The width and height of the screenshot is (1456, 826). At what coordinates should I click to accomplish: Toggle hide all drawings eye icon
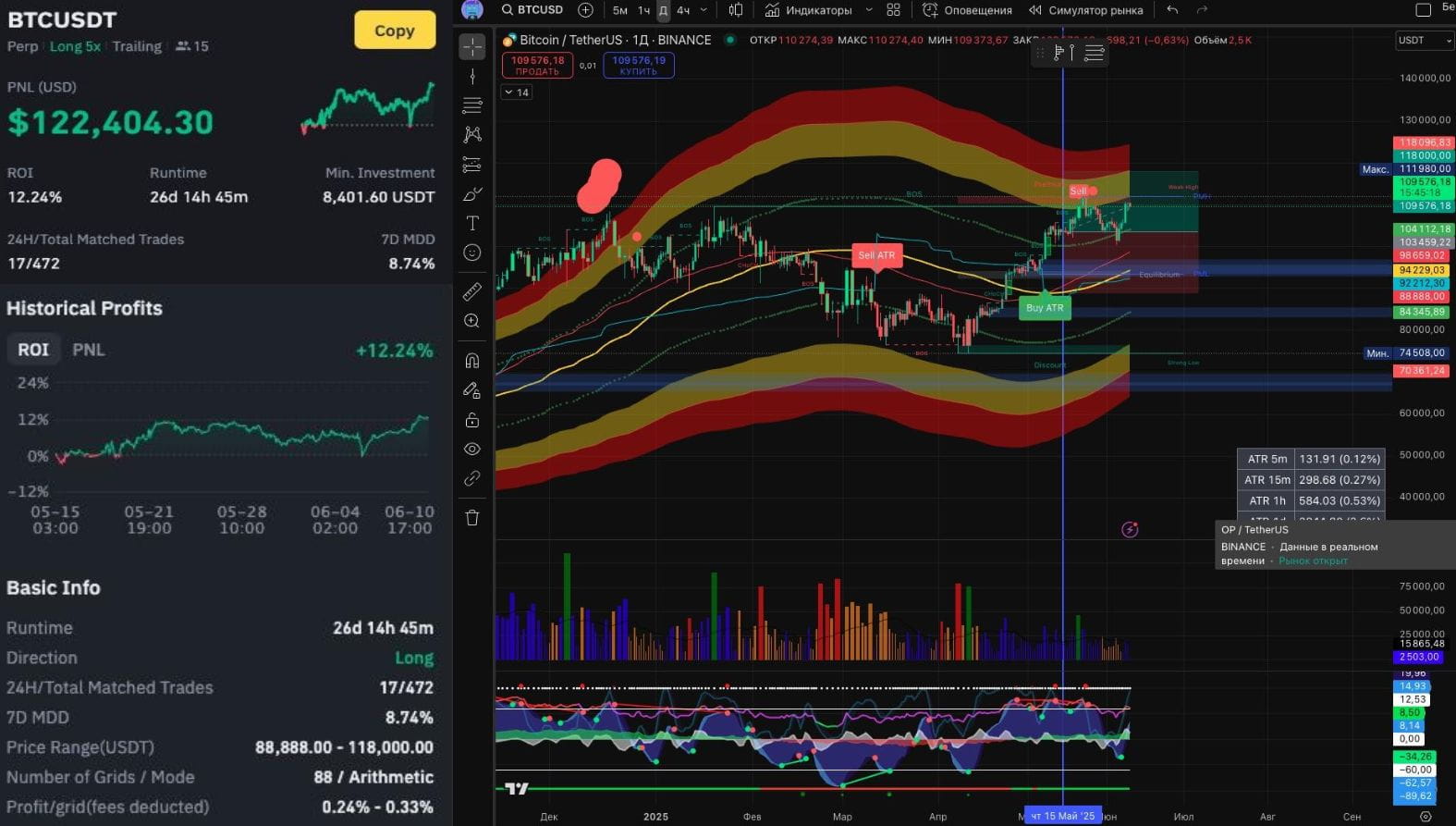click(x=472, y=449)
